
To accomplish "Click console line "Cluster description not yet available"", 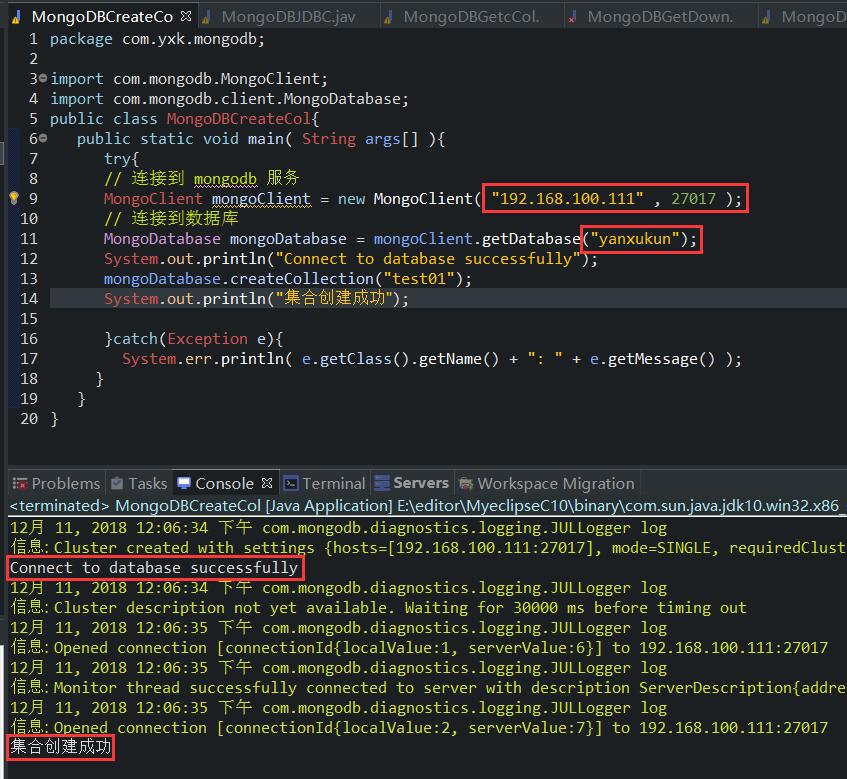I will pos(378,607).
